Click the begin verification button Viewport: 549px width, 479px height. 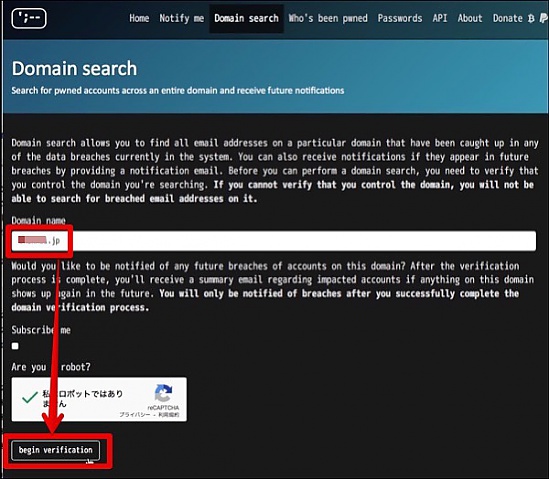[56, 450]
